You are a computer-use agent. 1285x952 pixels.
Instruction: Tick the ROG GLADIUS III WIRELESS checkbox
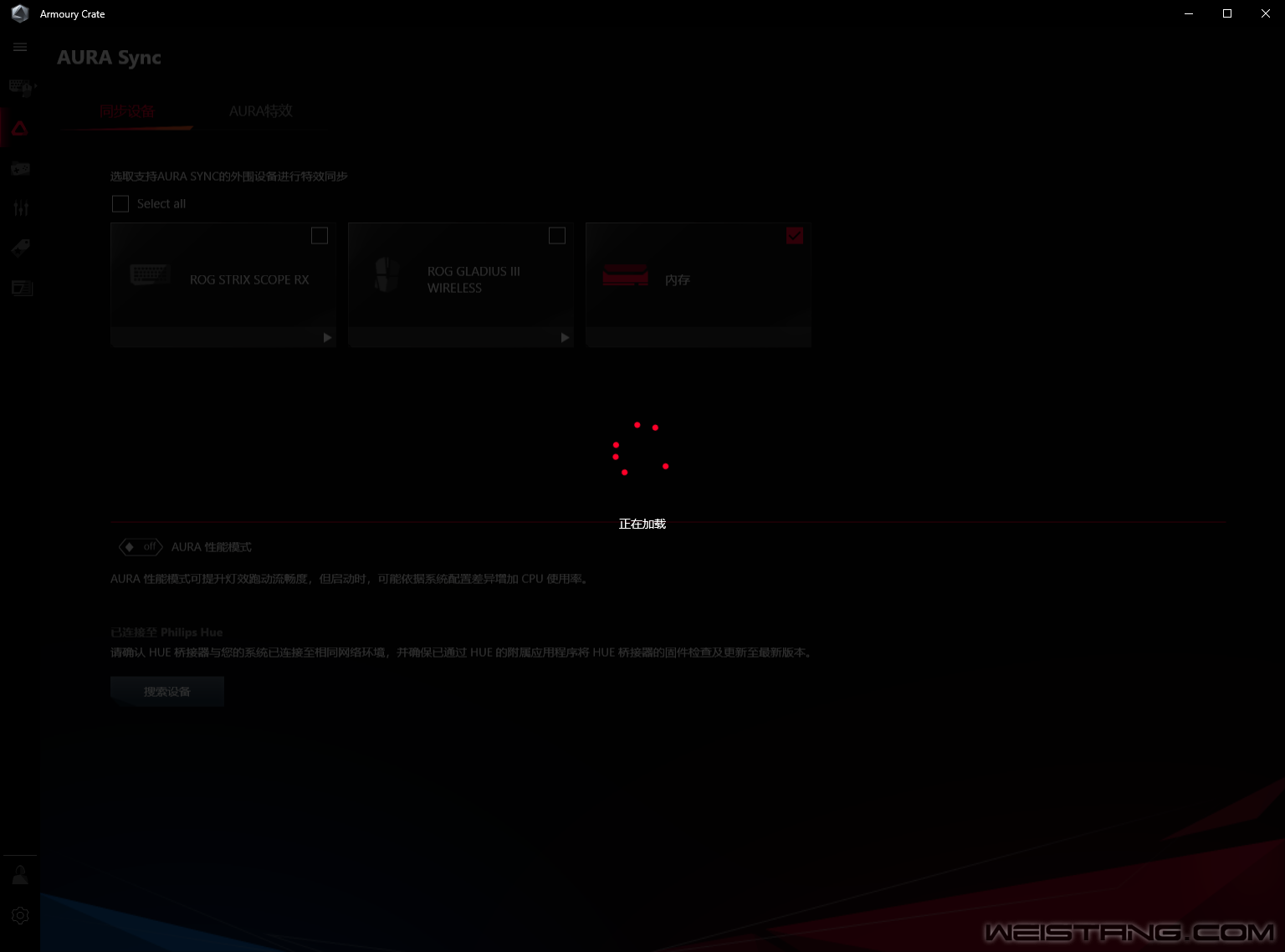tap(557, 236)
